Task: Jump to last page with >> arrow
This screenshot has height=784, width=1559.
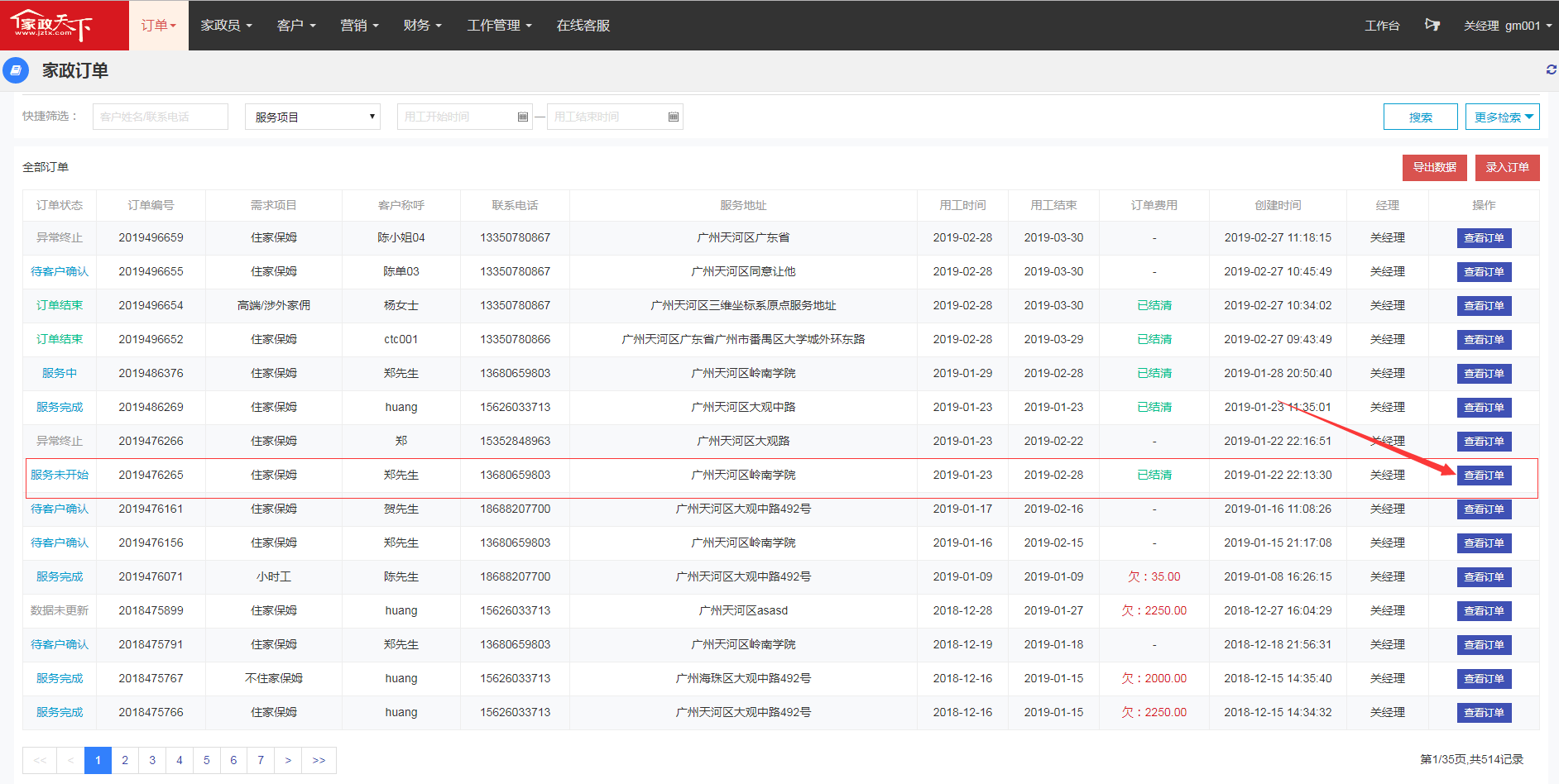Action: 319,760
